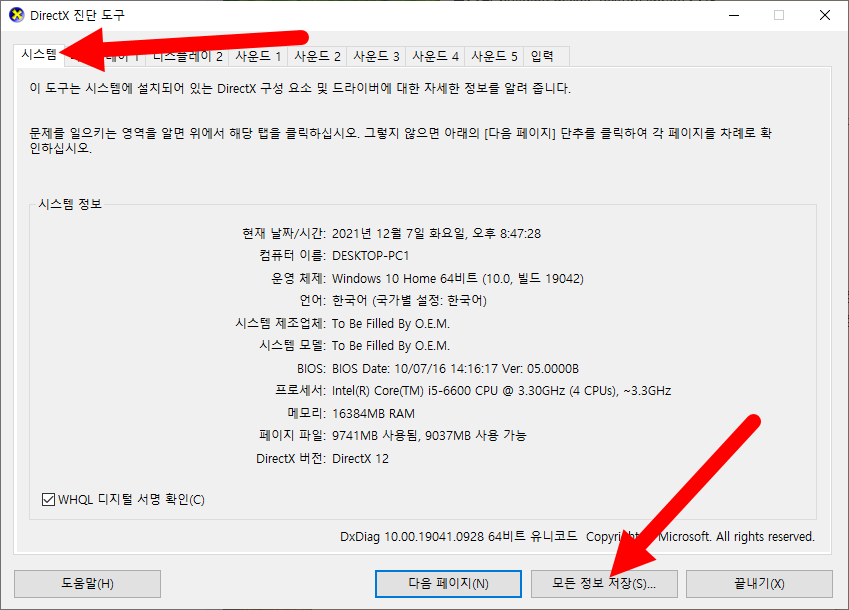Click the 도움말(H) button
The width and height of the screenshot is (849, 610).
click(87, 583)
